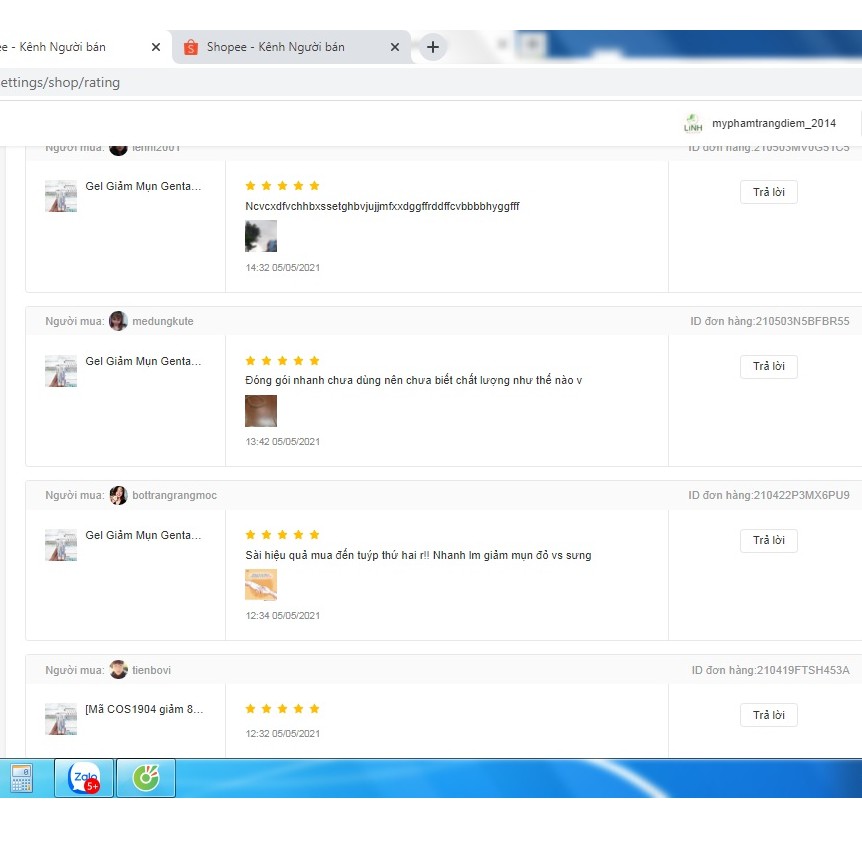Image resolution: width=862 pixels, height=862 pixels.
Task: Click the address bar with settings/shop/rating
Action: 431,82
